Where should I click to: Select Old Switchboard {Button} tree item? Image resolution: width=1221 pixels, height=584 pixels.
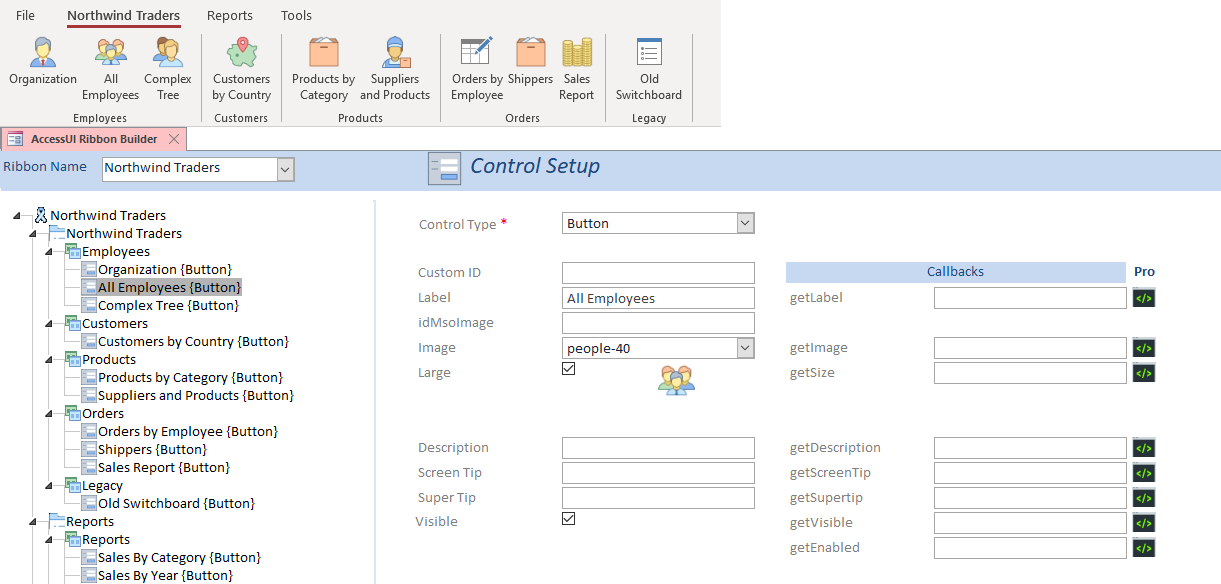176,504
